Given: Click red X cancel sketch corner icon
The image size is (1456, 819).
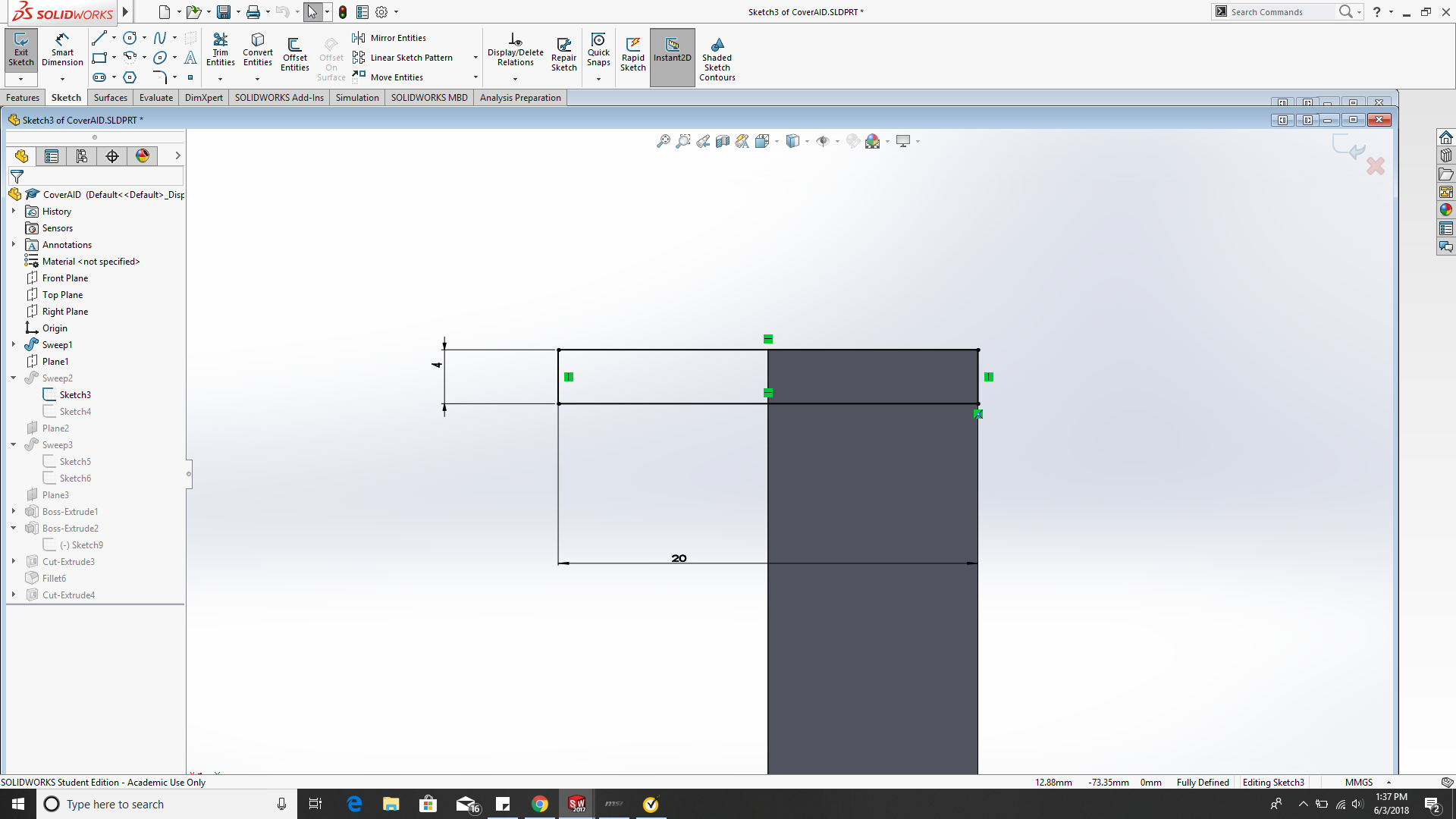Looking at the screenshot, I should coord(1376,166).
